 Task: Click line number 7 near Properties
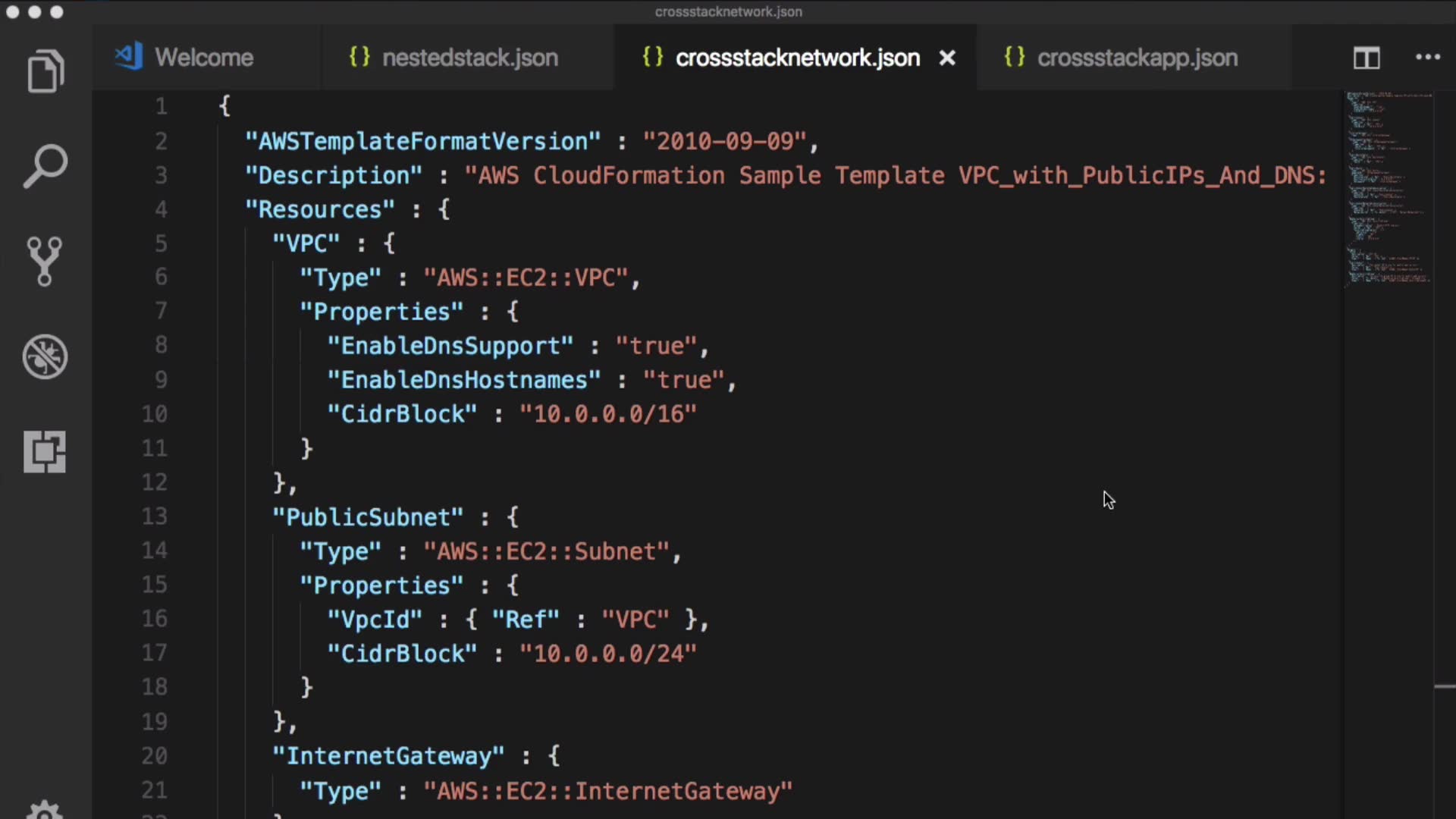coord(161,311)
